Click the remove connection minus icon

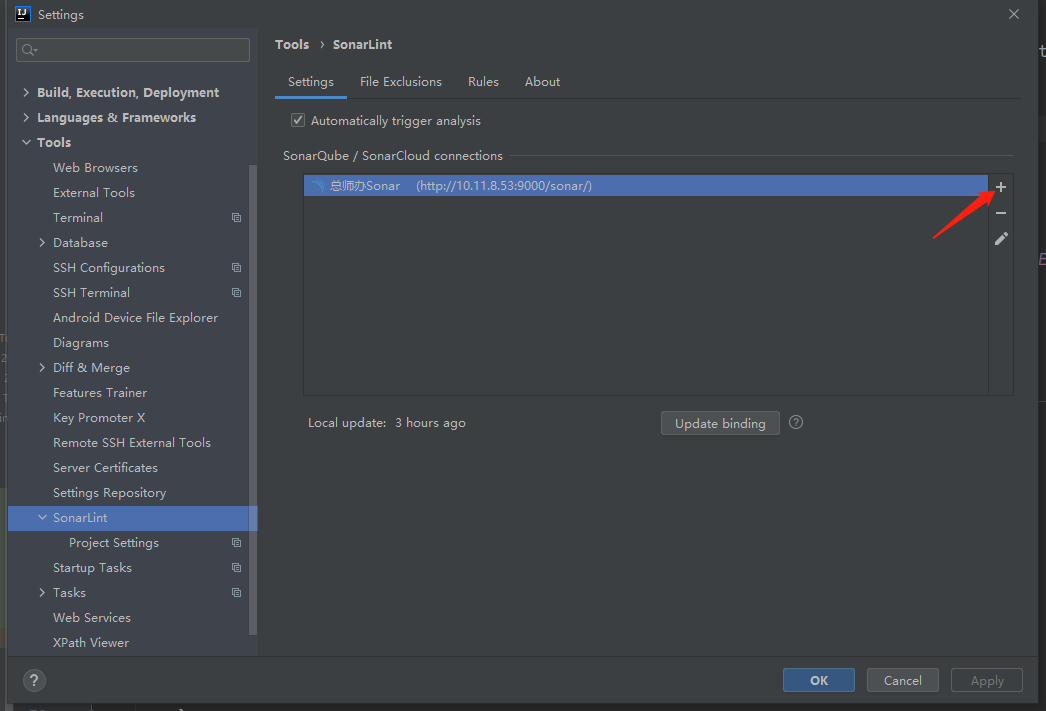point(1001,213)
